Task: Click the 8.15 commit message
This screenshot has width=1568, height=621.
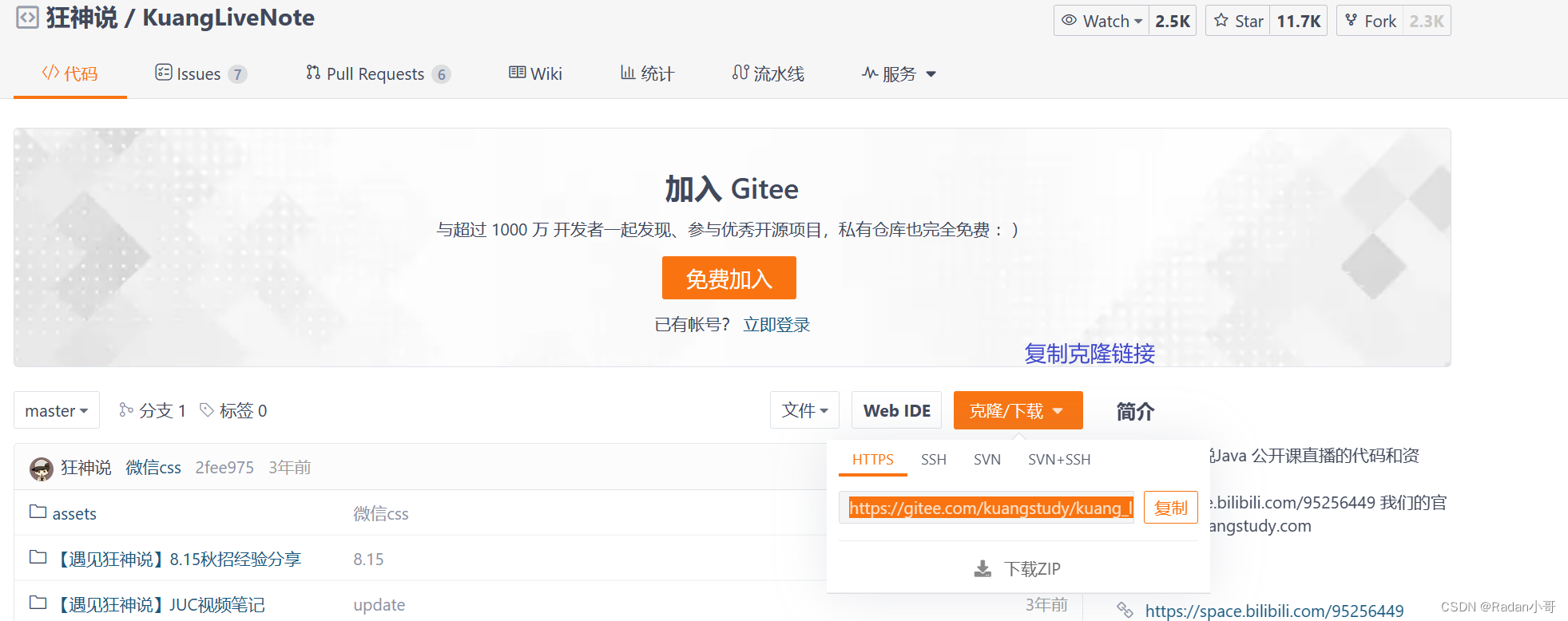Action: [368, 559]
